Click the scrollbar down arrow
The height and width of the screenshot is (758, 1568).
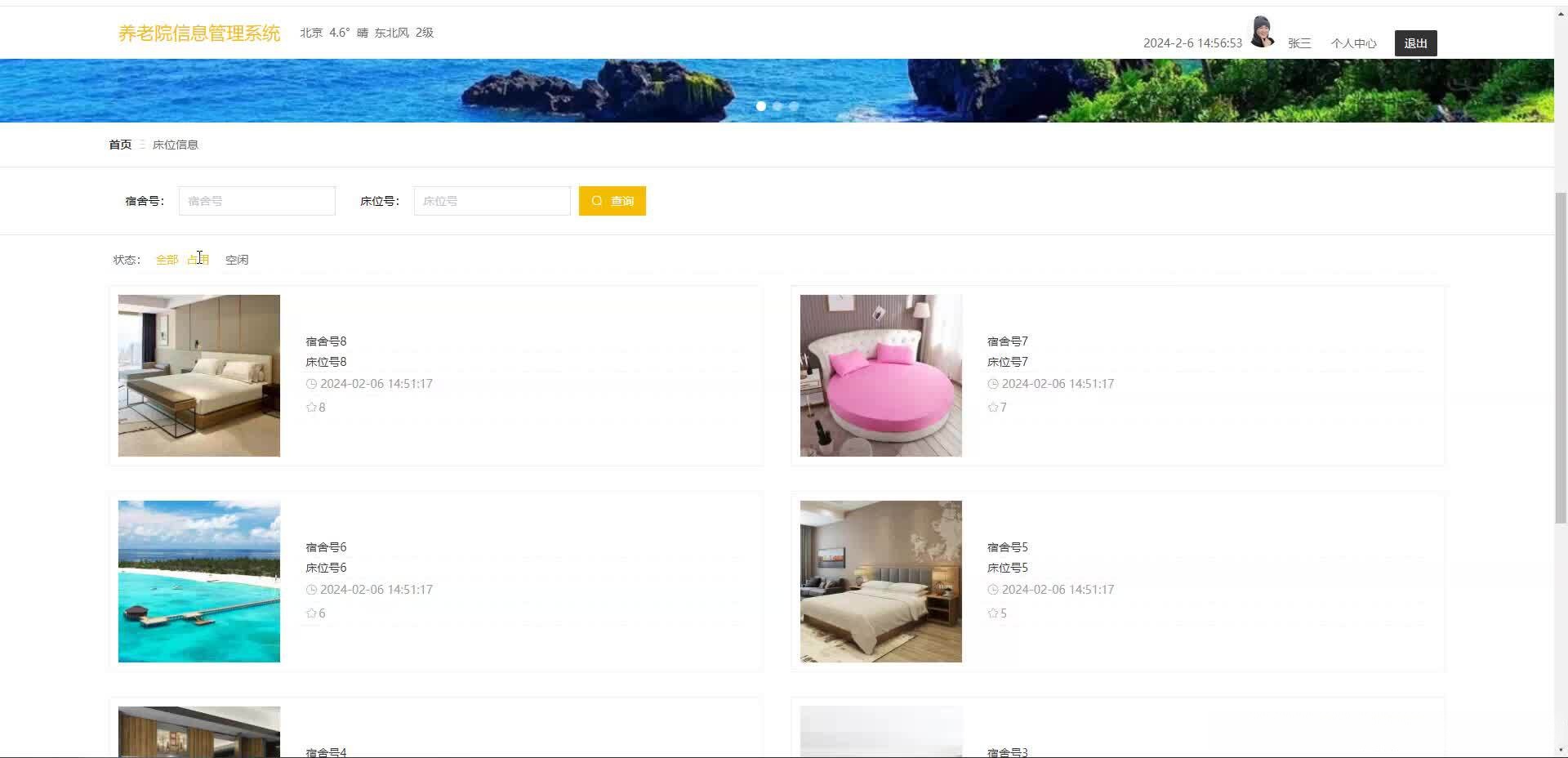(1561, 751)
